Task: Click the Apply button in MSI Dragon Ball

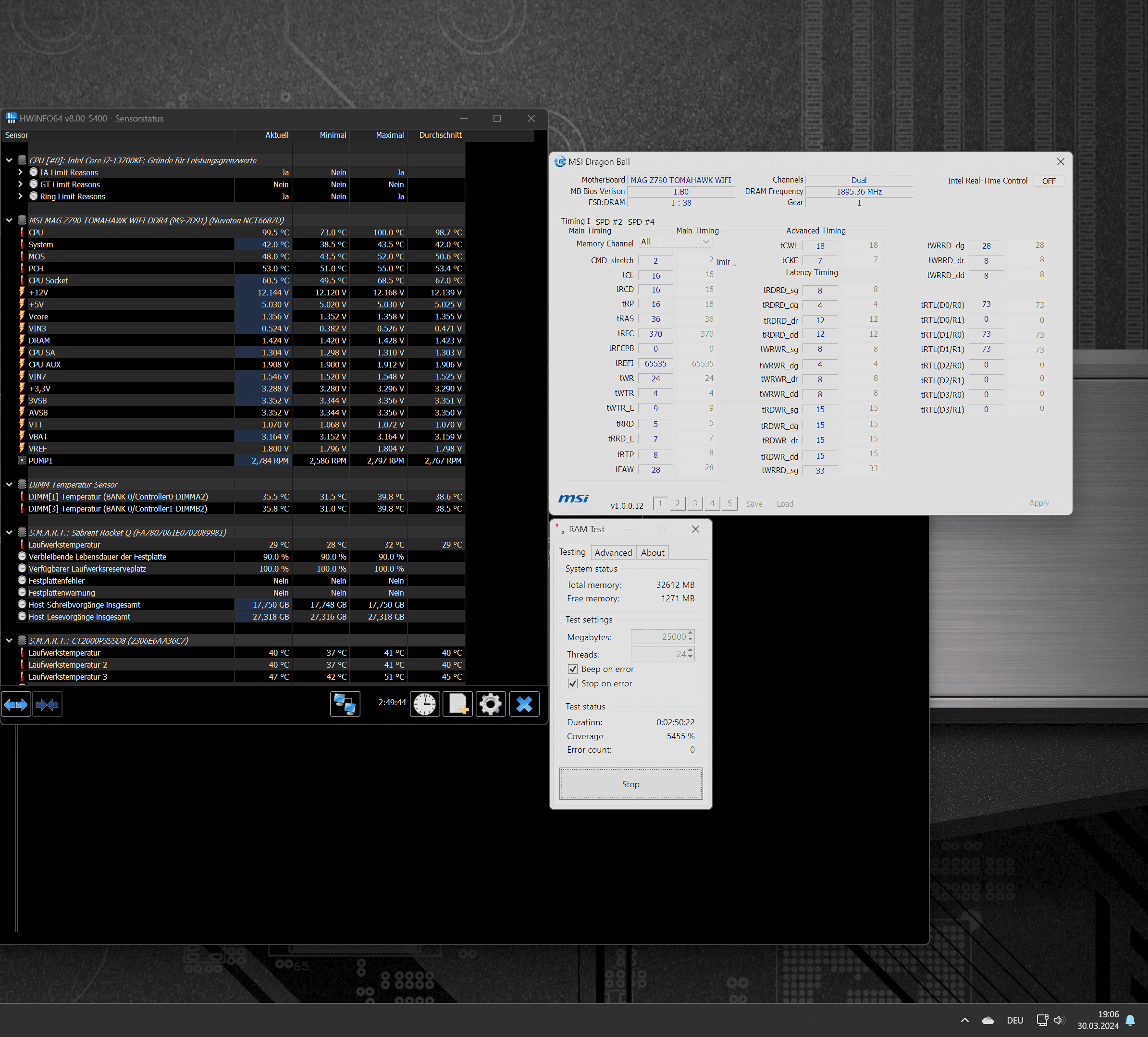Action: pyautogui.click(x=1038, y=503)
